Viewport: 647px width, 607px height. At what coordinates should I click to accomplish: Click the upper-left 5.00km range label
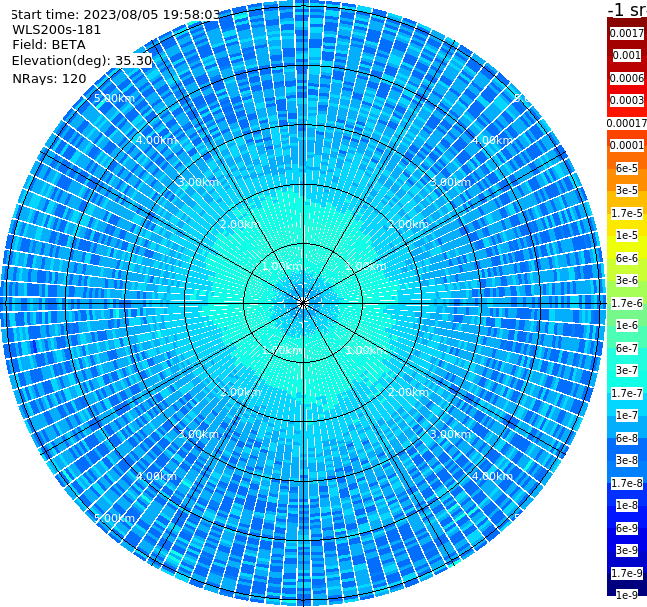(114, 98)
